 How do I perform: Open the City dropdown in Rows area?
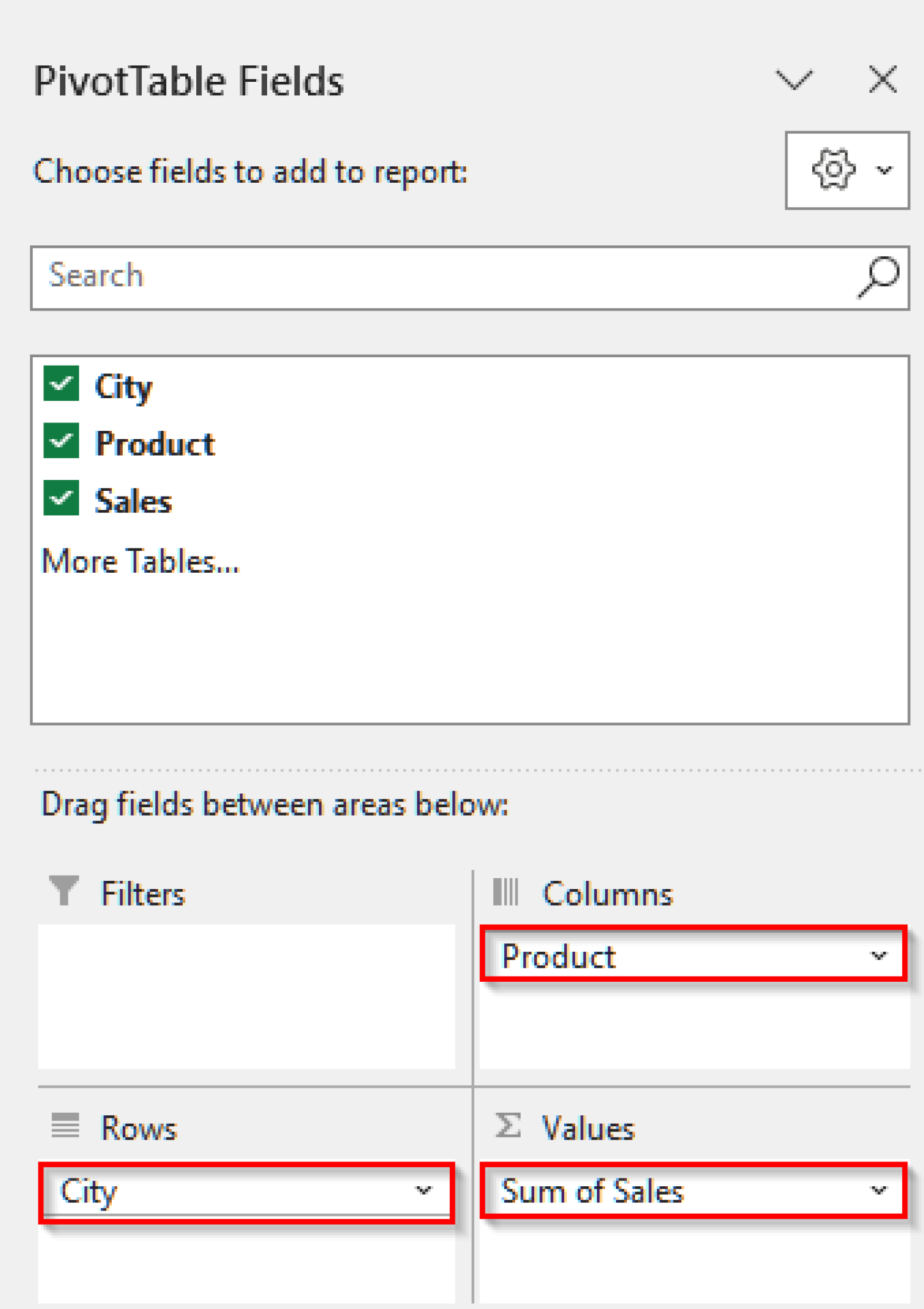pos(422,1191)
